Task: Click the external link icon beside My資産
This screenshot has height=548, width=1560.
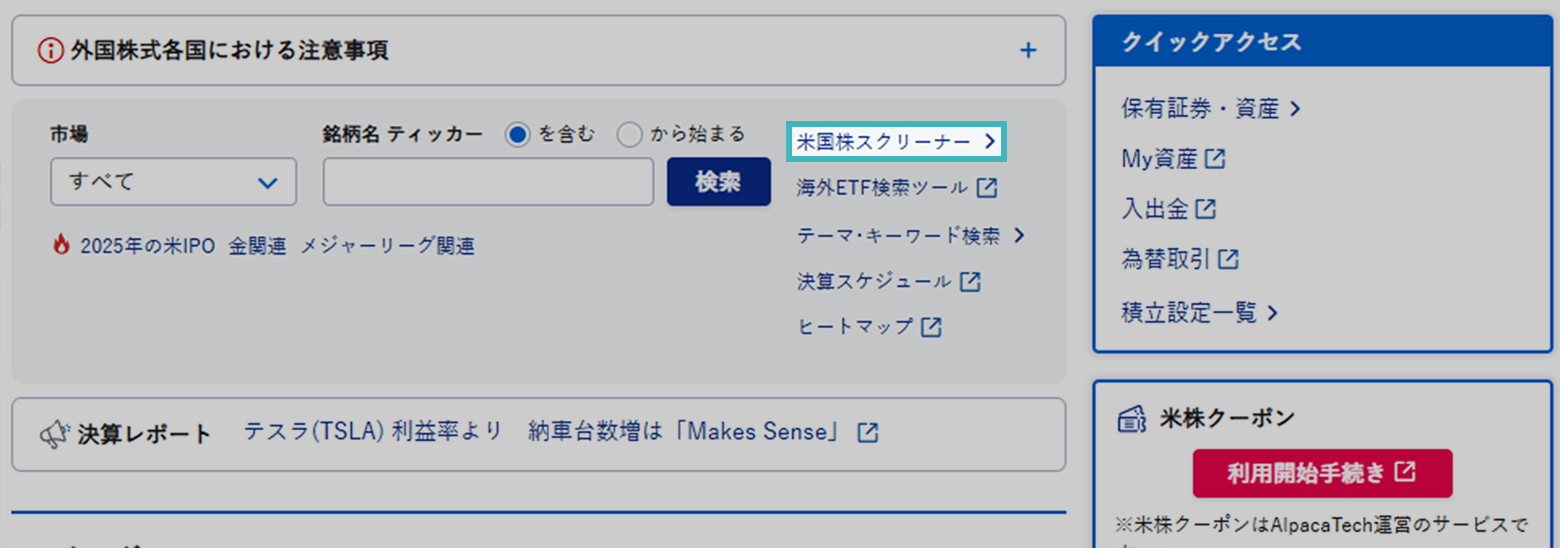Action: (1216, 158)
